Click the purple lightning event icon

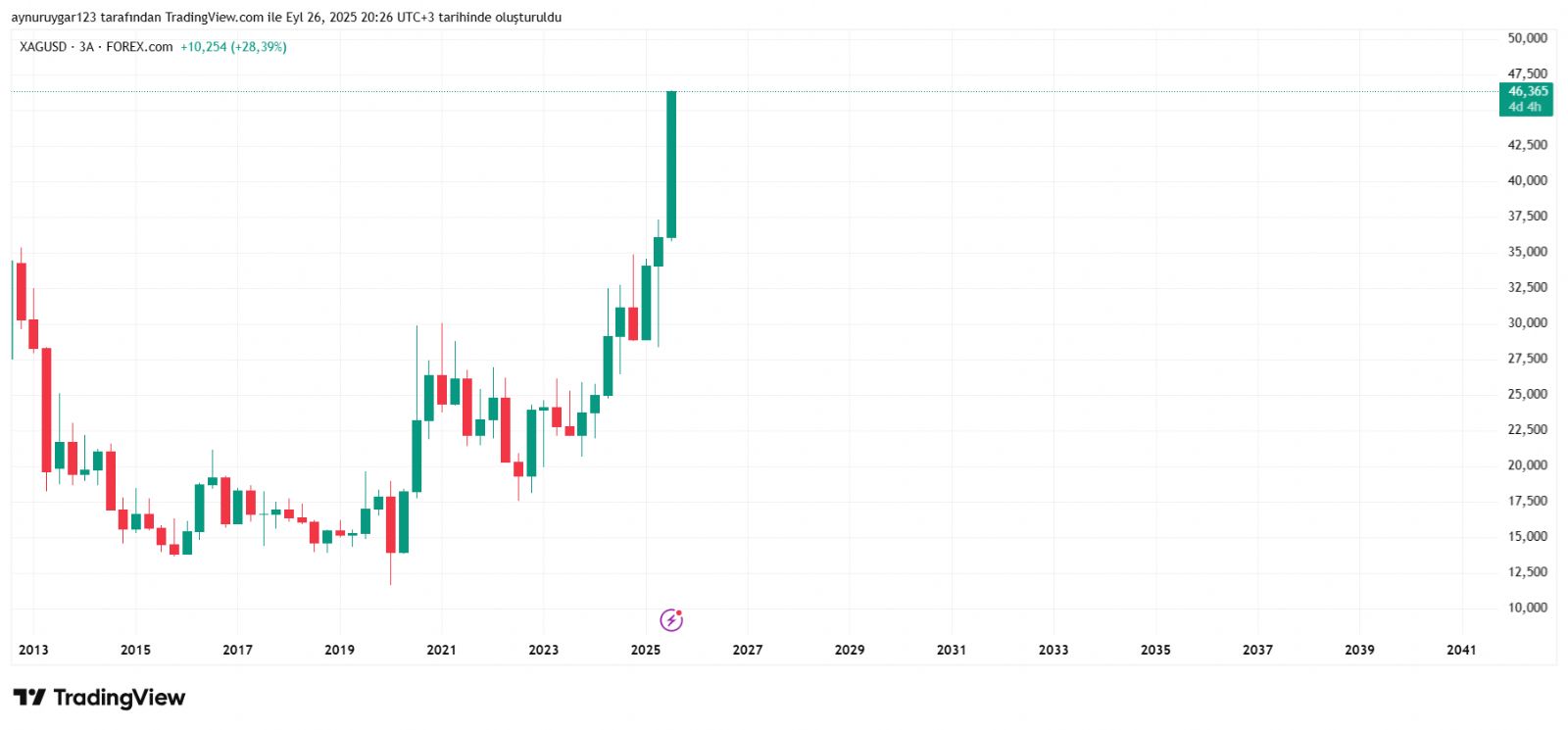[671, 619]
